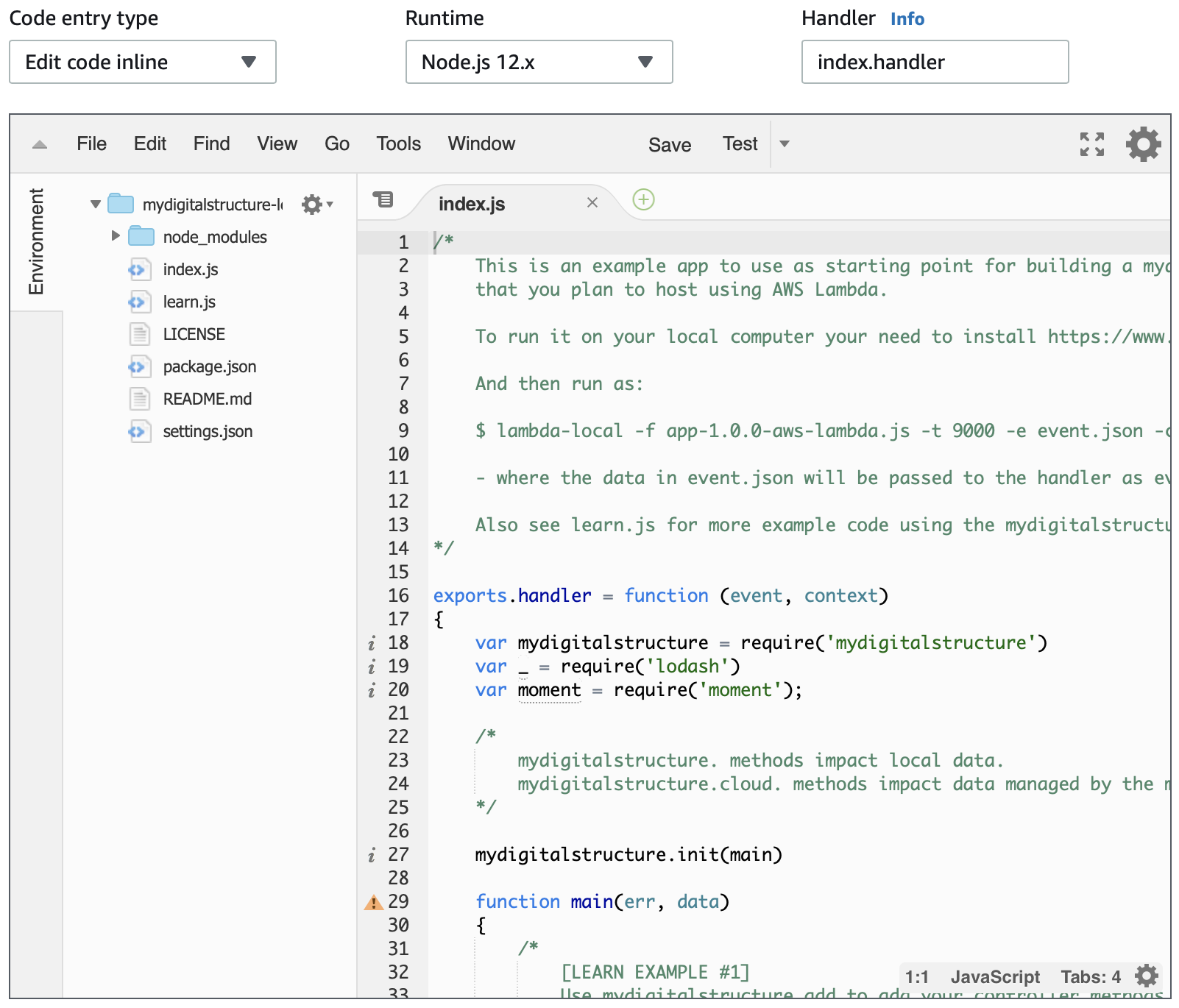Open the Test button dropdown arrow

click(x=785, y=144)
